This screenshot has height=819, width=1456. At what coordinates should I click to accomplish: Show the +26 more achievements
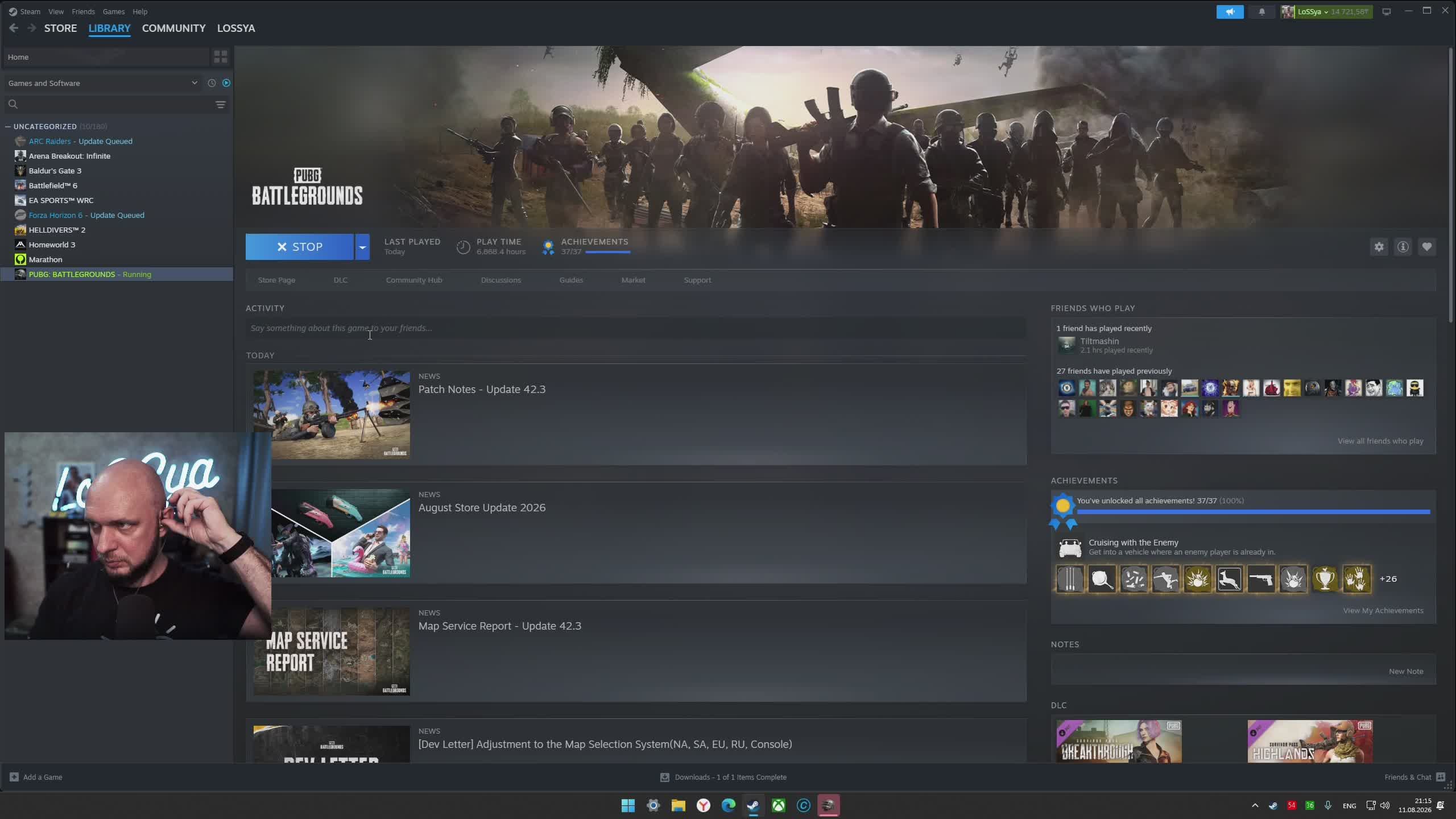tap(1388, 579)
